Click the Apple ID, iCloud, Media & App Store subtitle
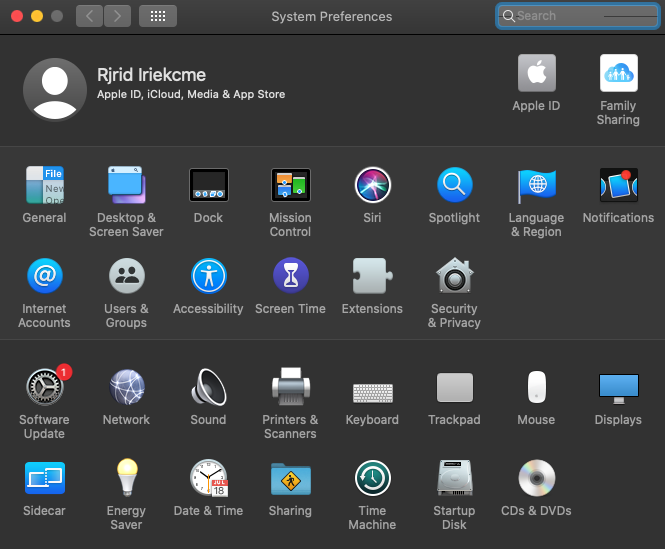 click(191, 94)
